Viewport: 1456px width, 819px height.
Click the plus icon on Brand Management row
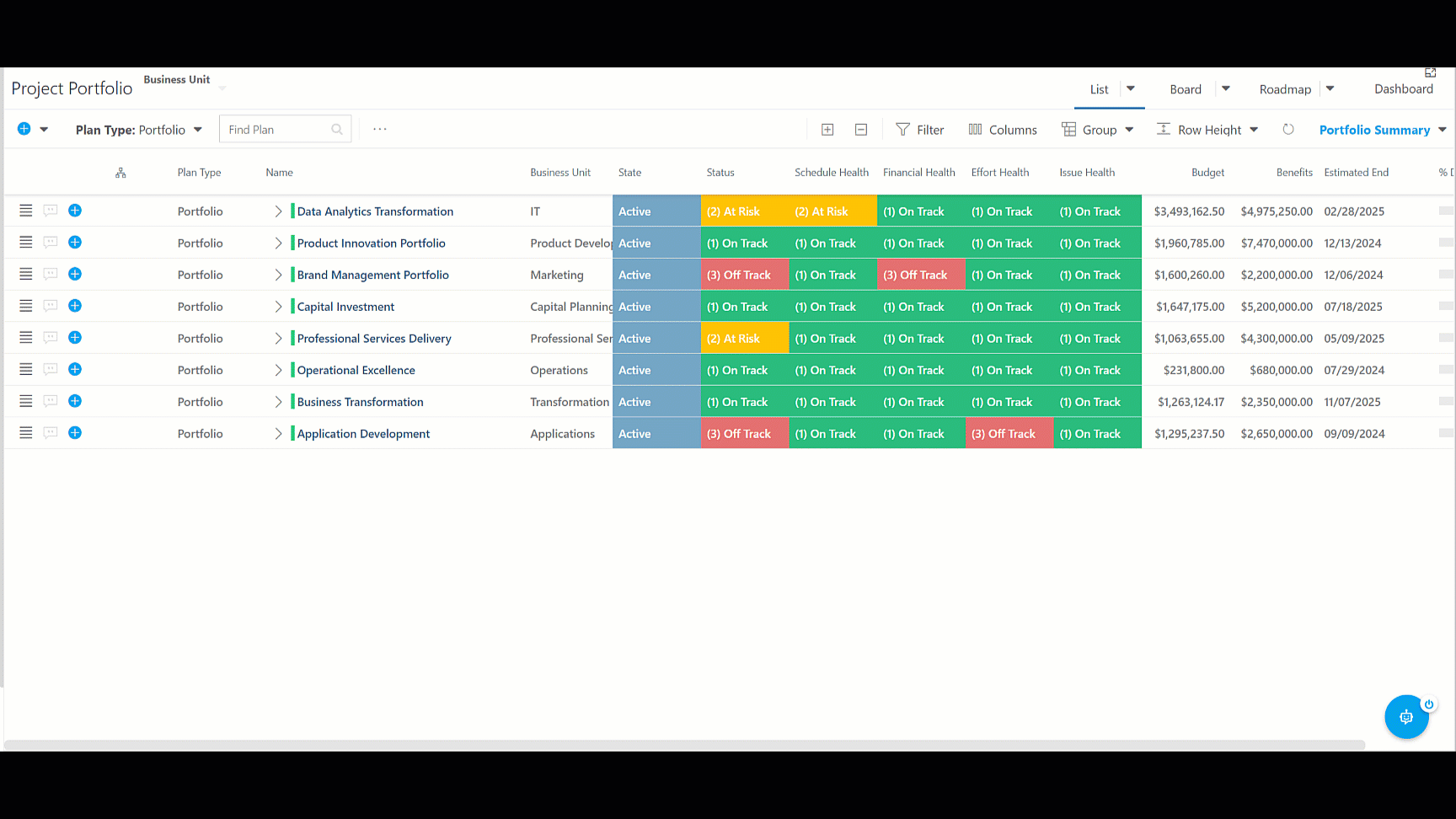pyautogui.click(x=75, y=274)
